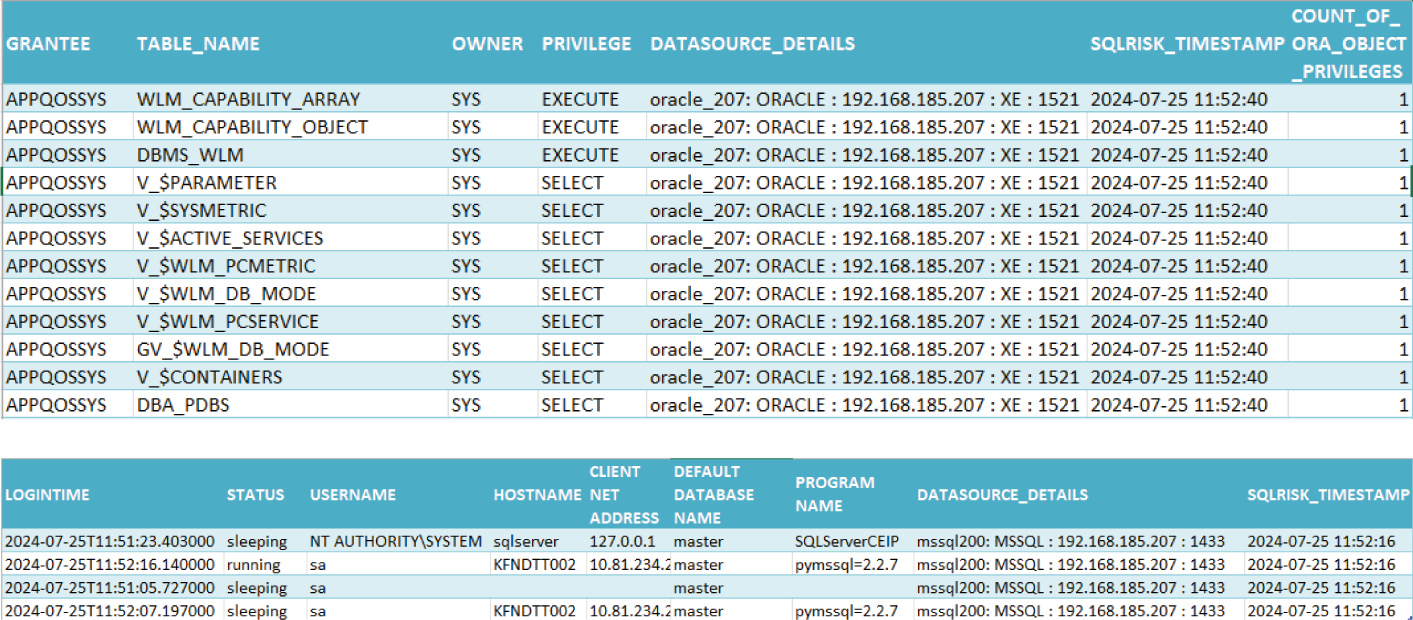
Task: Select the COUNT_OF_ORA_OBJECT_PRIVILEGES header cell
Action: [1346, 44]
